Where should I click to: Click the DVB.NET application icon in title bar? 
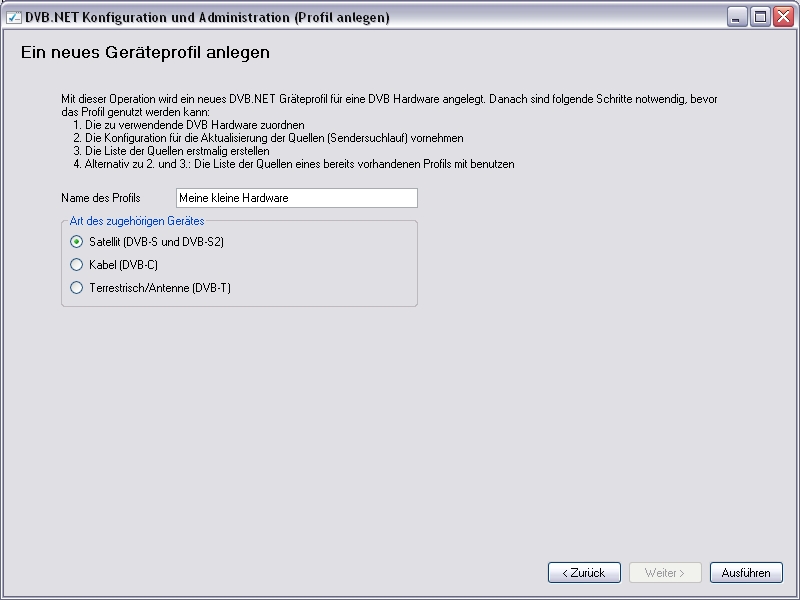(x=14, y=17)
